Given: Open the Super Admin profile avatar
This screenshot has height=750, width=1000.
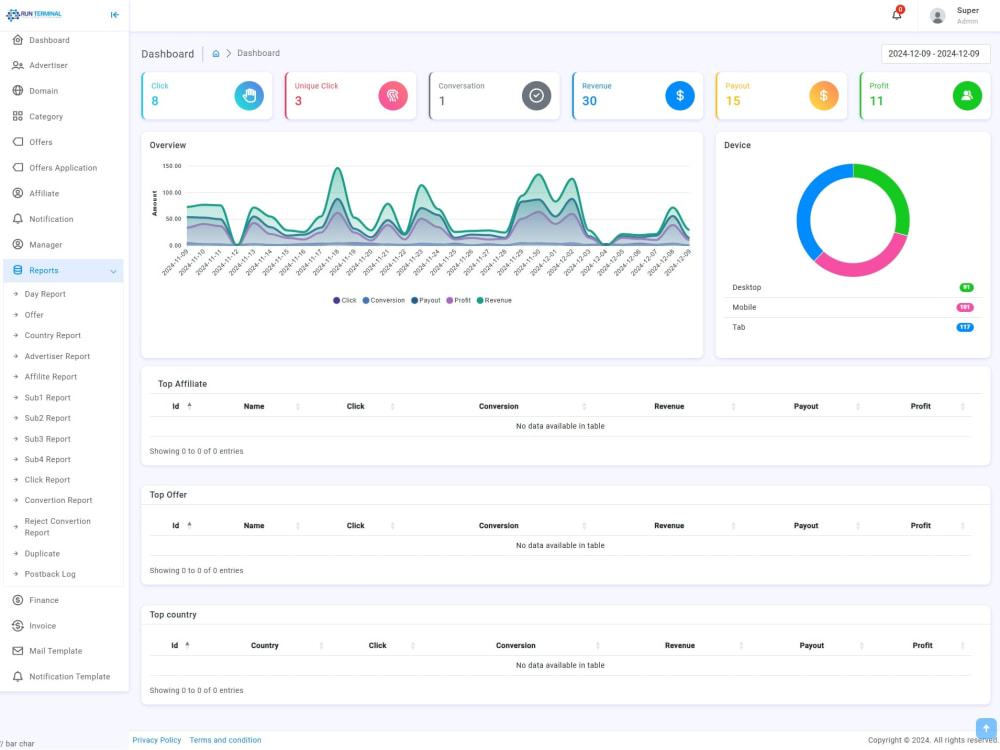Looking at the screenshot, I should click(937, 16).
